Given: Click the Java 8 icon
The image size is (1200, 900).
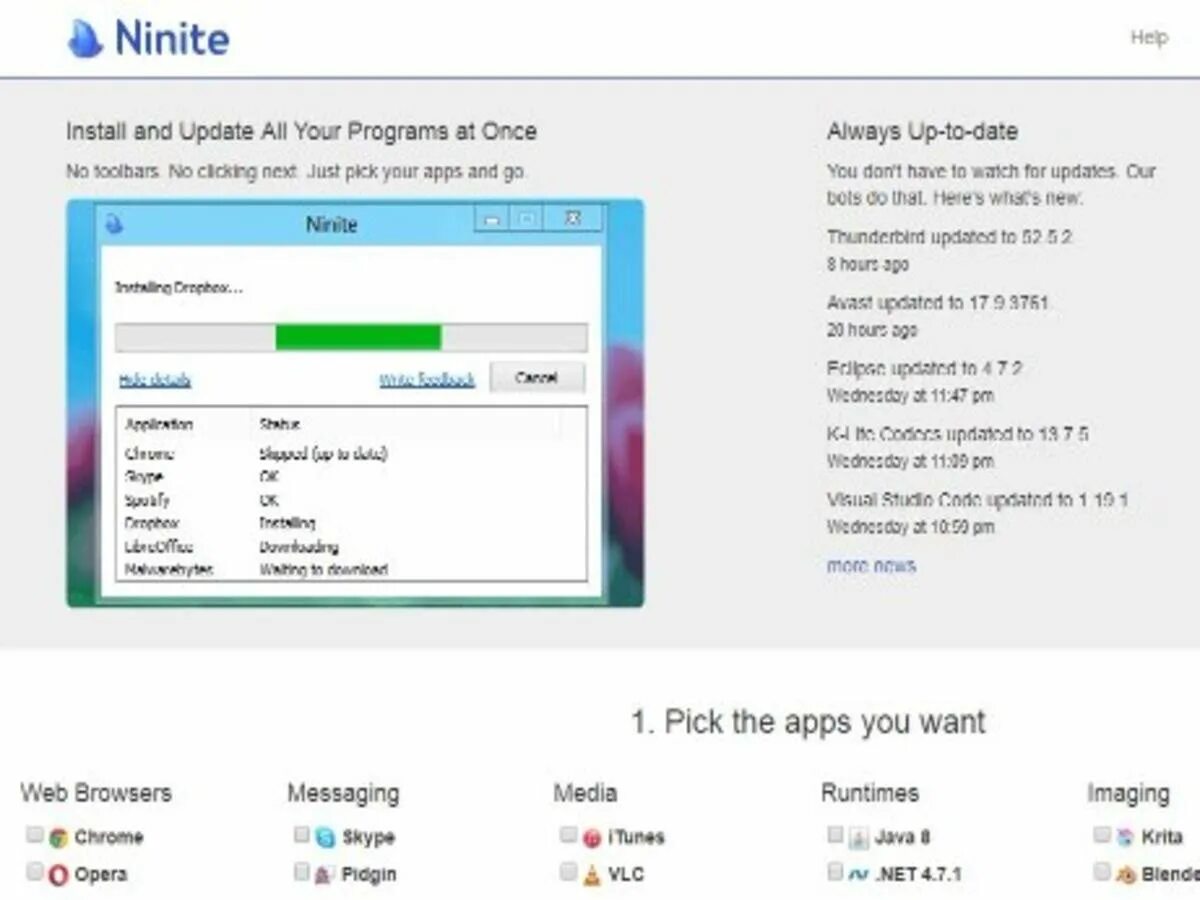Looking at the screenshot, I should [858, 838].
